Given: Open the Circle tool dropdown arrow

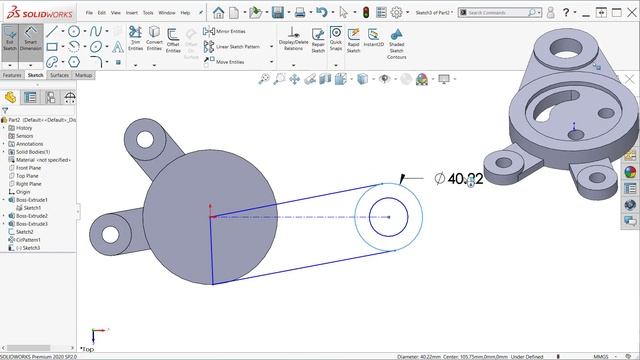Looking at the screenshot, I should [85, 31].
